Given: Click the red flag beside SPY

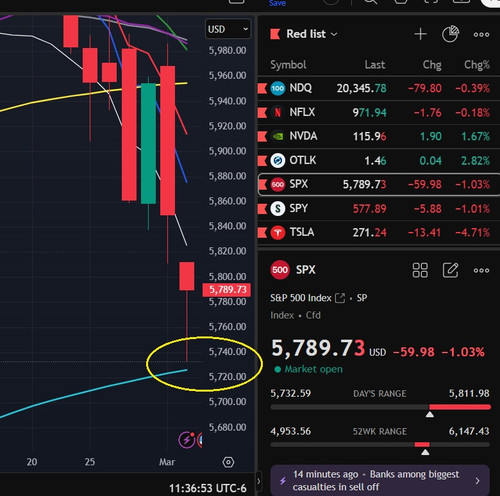Looking at the screenshot, I should pos(262,208).
